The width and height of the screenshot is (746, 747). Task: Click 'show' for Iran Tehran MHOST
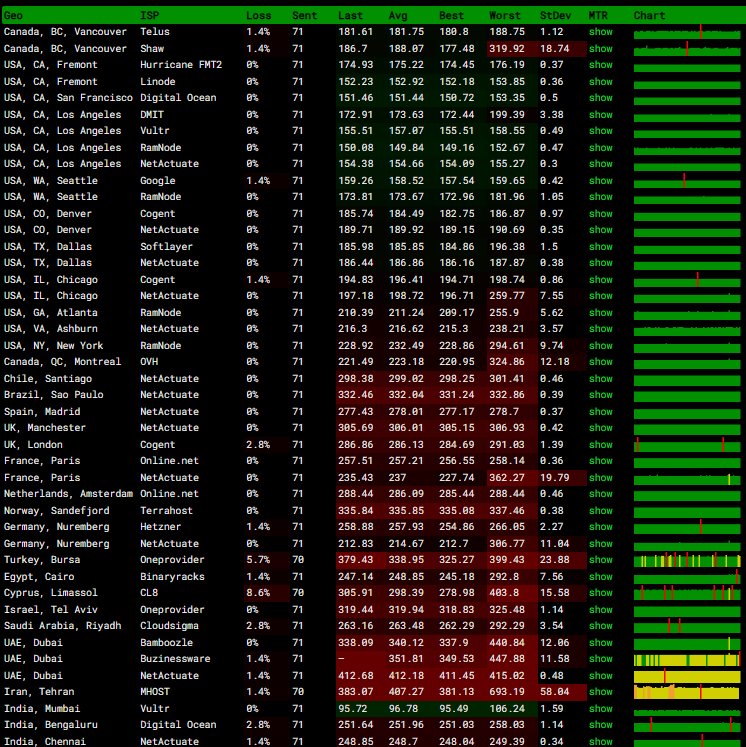[600, 692]
